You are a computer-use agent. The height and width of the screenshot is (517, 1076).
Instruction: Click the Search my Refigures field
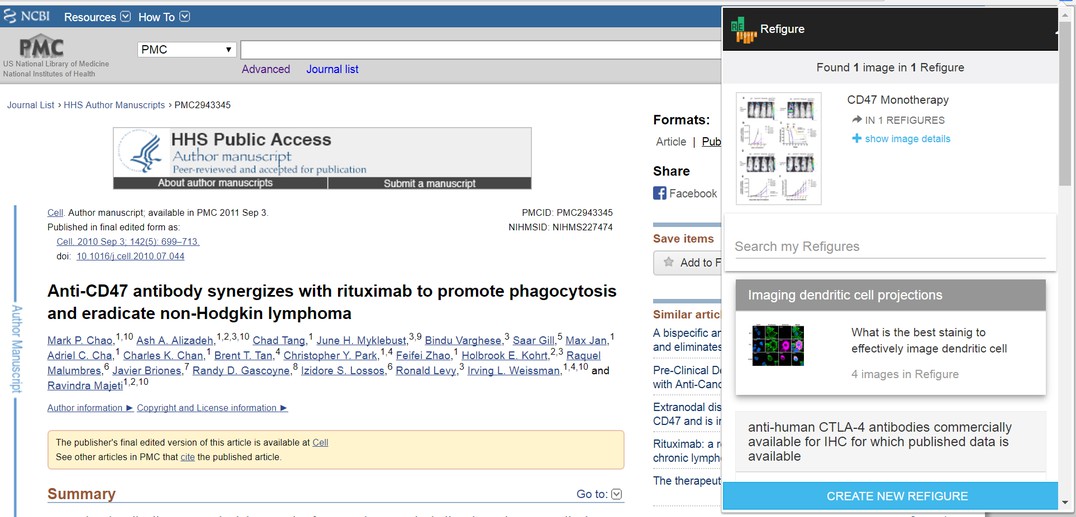[x=889, y=247]
